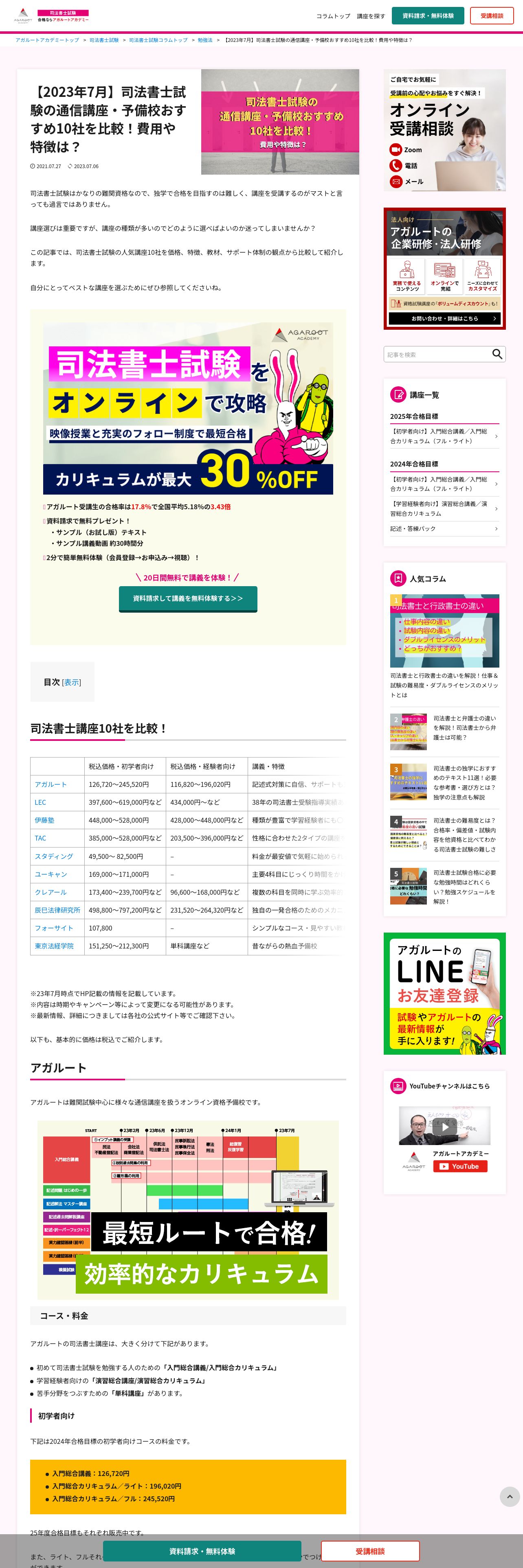The height and width of the screenshot is (1568, 523).
Task: Click the red YouTube button
Action: coord(460,1166)
